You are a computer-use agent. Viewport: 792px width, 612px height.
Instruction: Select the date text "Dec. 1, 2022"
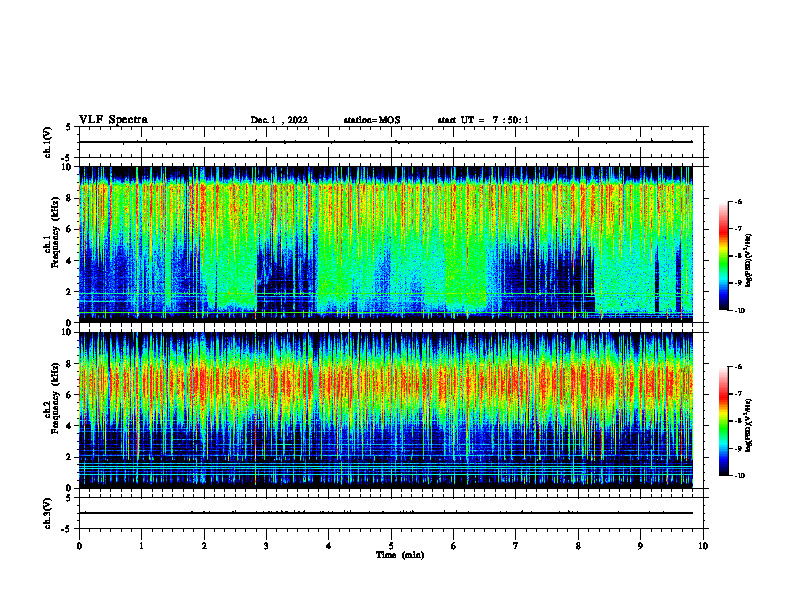(279, 120)
